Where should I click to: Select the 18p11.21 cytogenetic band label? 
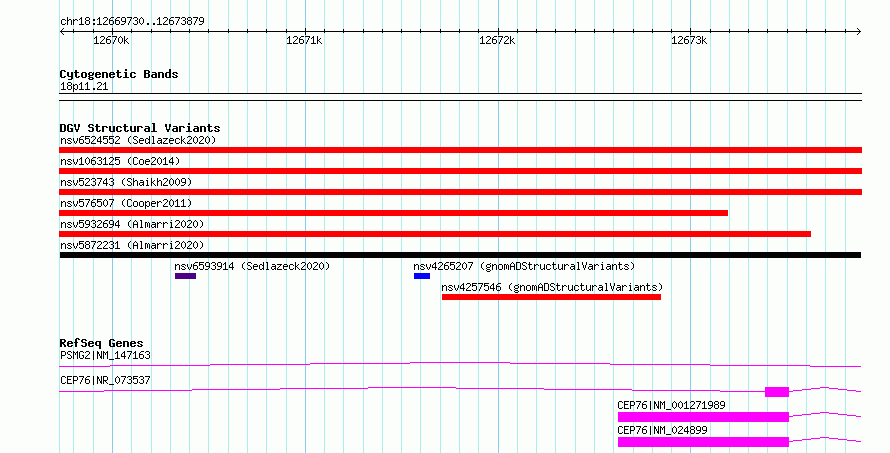(x=84, y=87)
